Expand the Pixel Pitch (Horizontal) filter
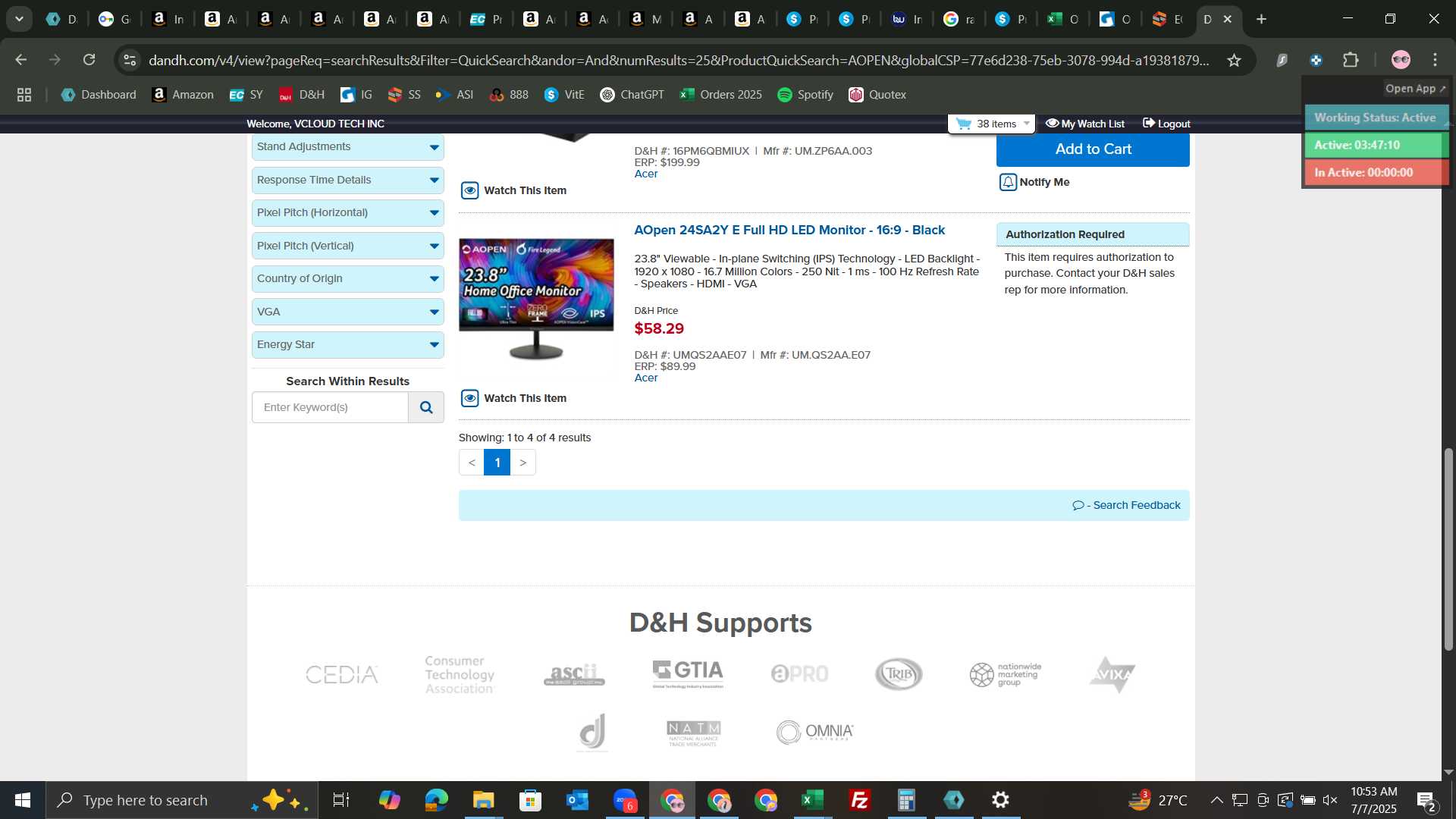1456x819 pixels. (347, 213)
